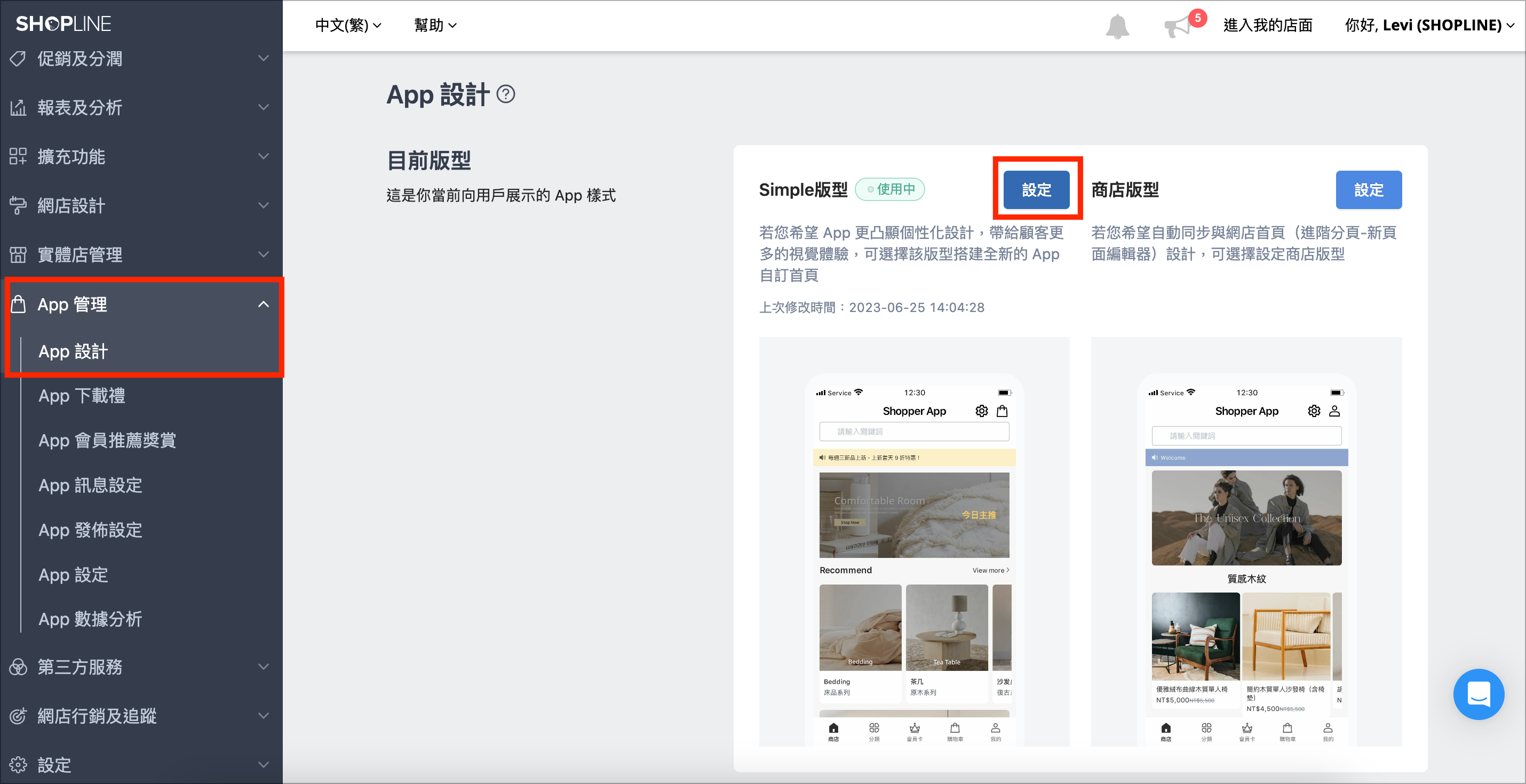Collapse the App 管理 section chevron
Screen dimensions: 1526x784
[264, 304]
